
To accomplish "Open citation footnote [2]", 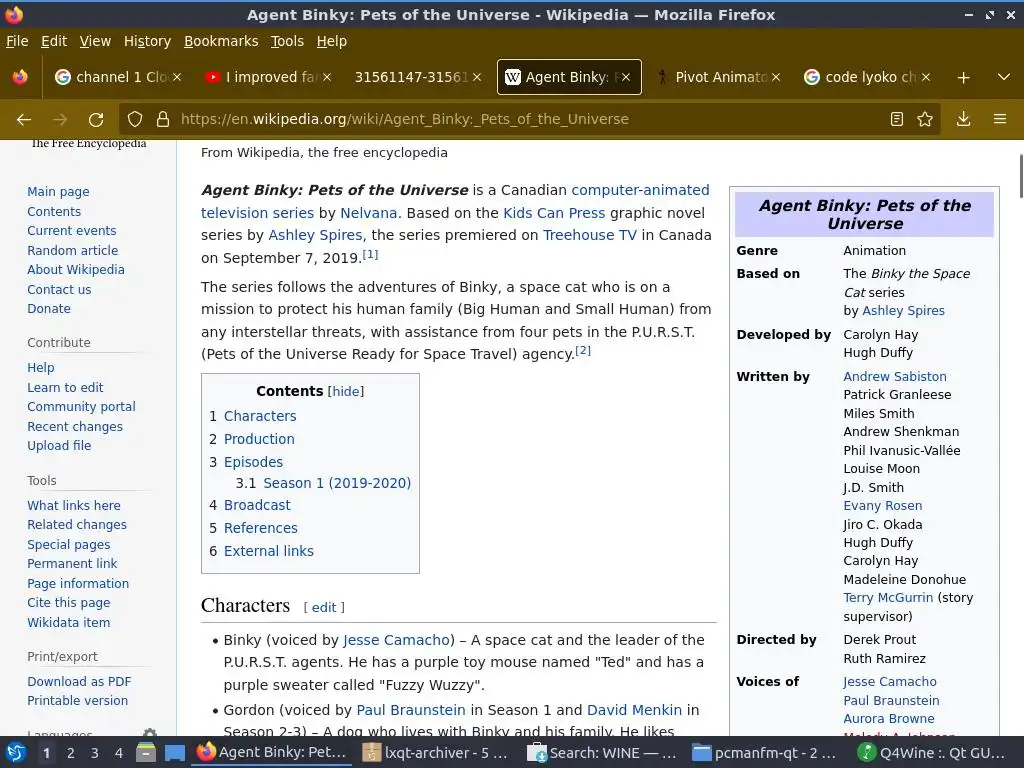I will point(583,351).
